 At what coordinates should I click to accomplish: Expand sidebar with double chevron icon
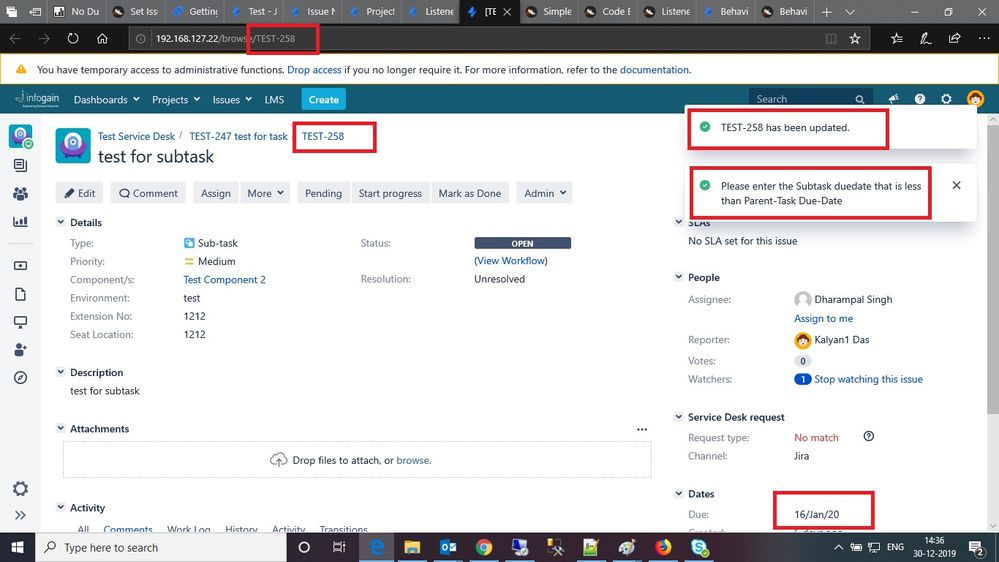[20, 515]
